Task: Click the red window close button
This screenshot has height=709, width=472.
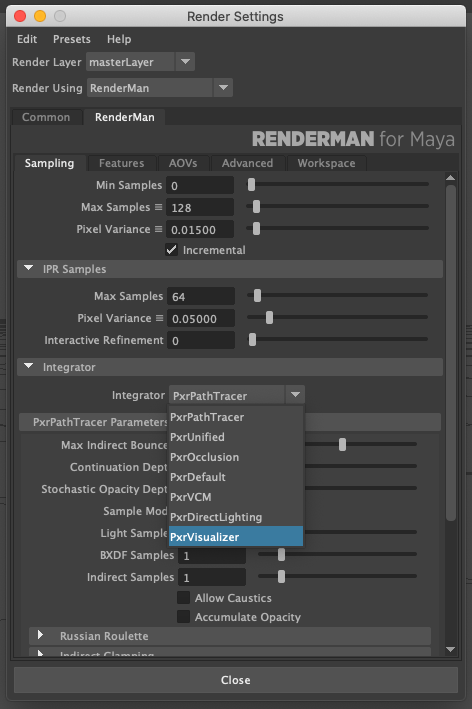Action: coord(20,16)
